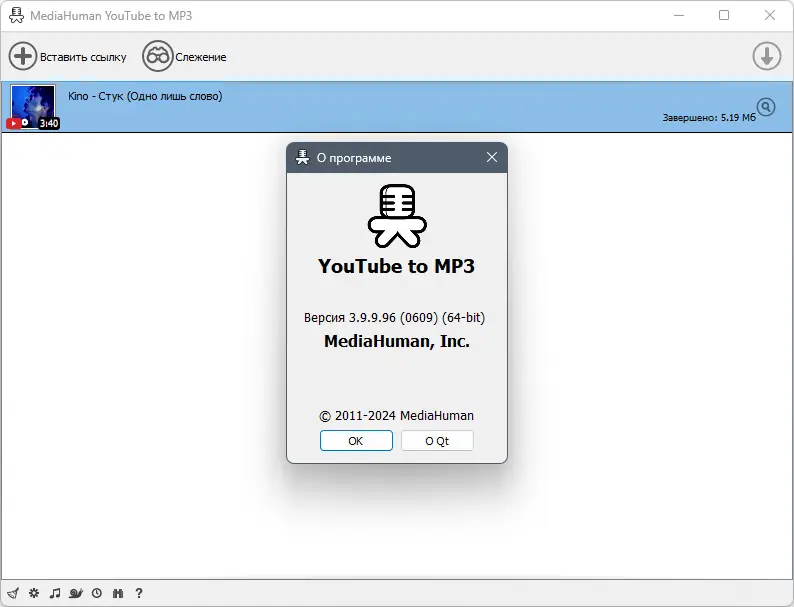Screen dimensions: 794x607
Task: Click the © 2011-2024 MediaHuman copyright text
Action: click(x=396, y=416)
